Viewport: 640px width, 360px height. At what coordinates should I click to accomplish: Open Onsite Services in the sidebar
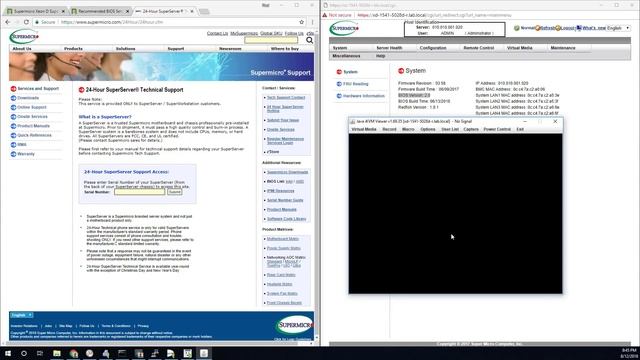pos(32,117)
